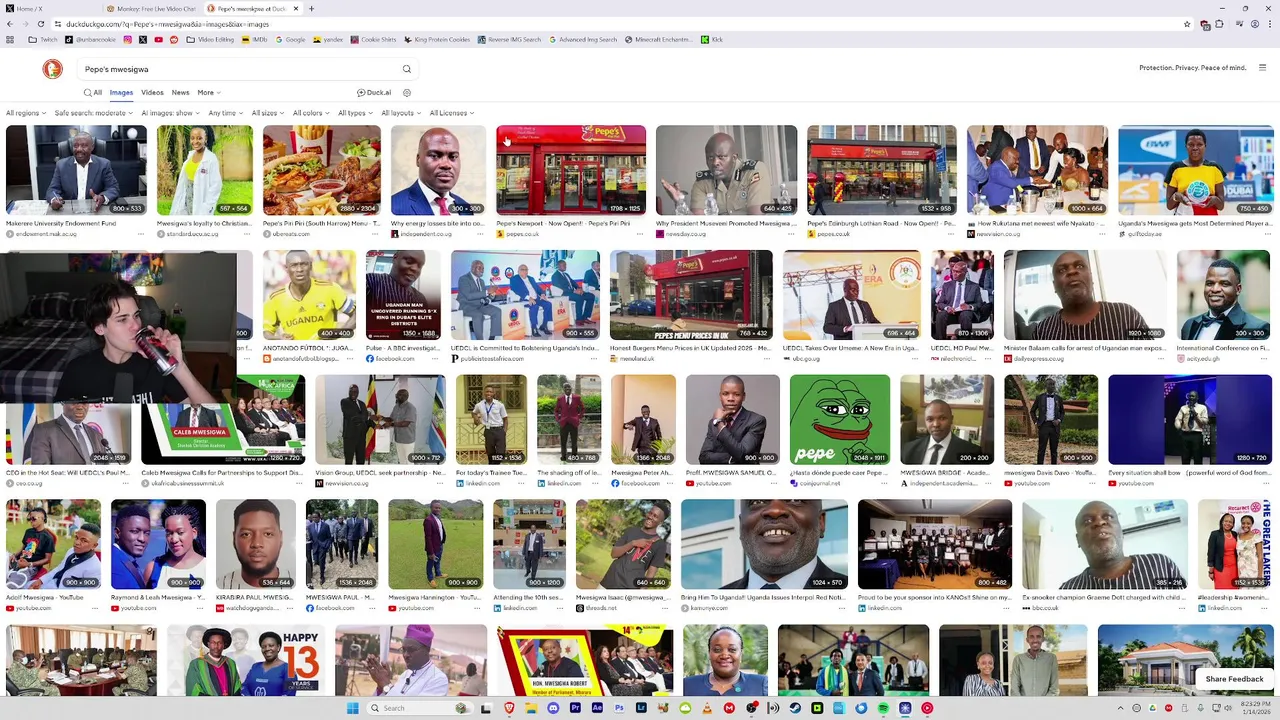Expand Safe search: moderate dropdown

pos(94,113)
